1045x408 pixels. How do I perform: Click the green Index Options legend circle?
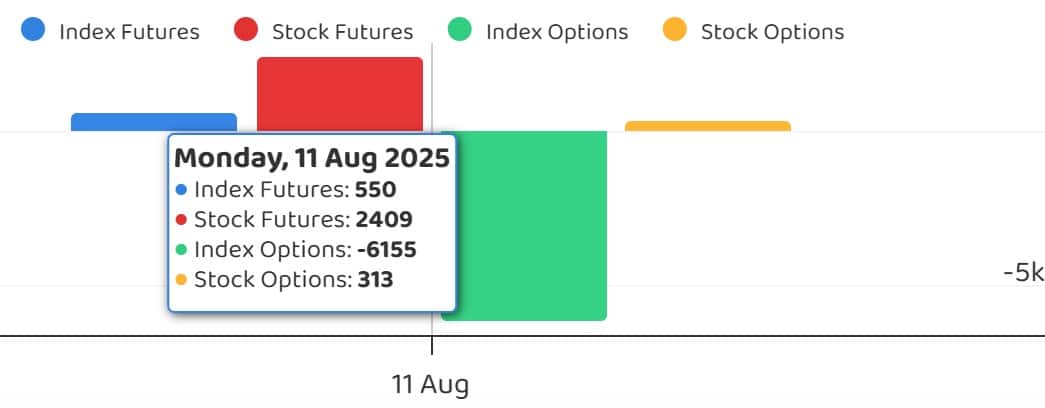pyautogui.click(x=460, y=29)
